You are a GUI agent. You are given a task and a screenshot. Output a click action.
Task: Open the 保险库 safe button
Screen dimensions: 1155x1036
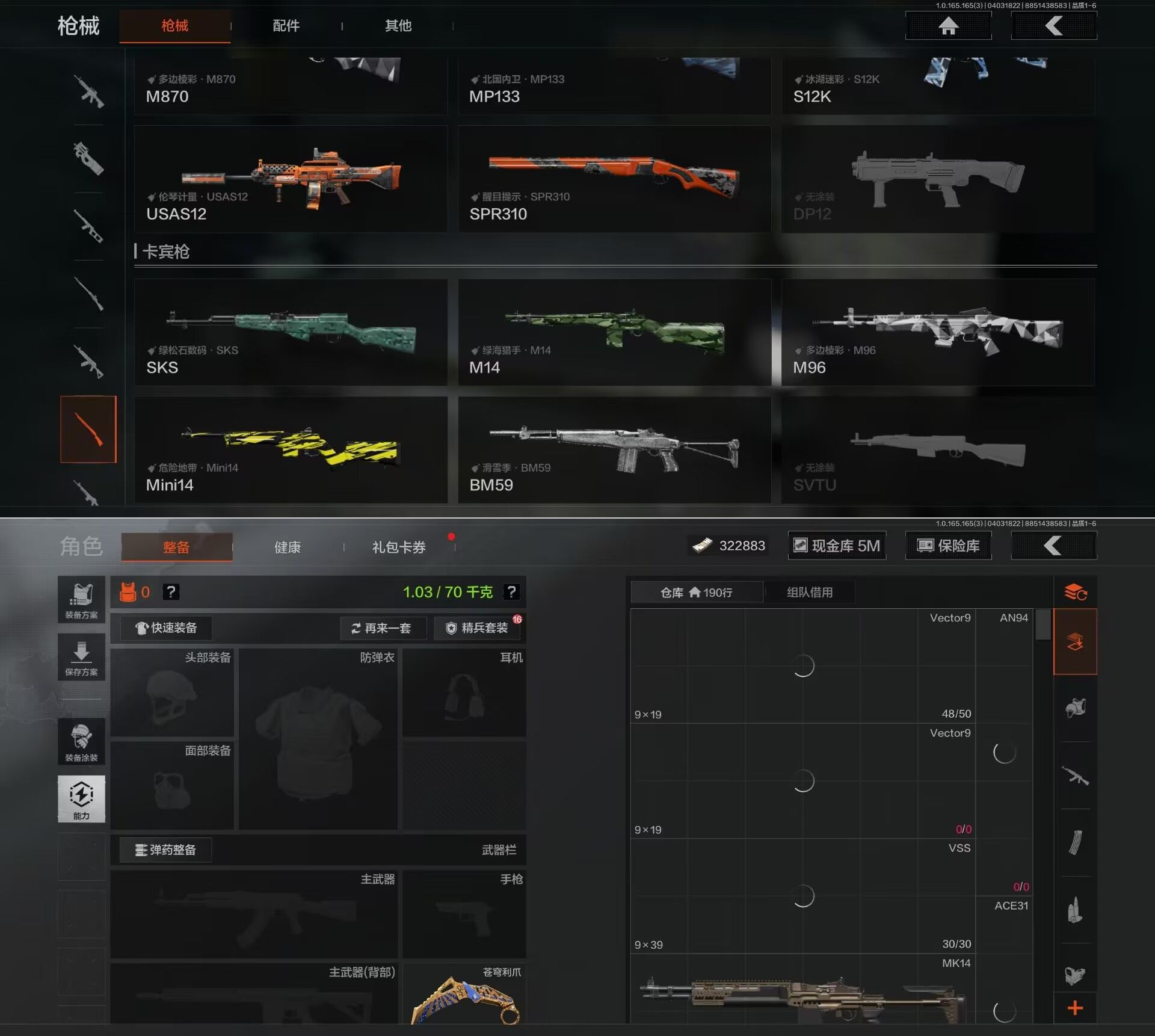click(948, 546)
